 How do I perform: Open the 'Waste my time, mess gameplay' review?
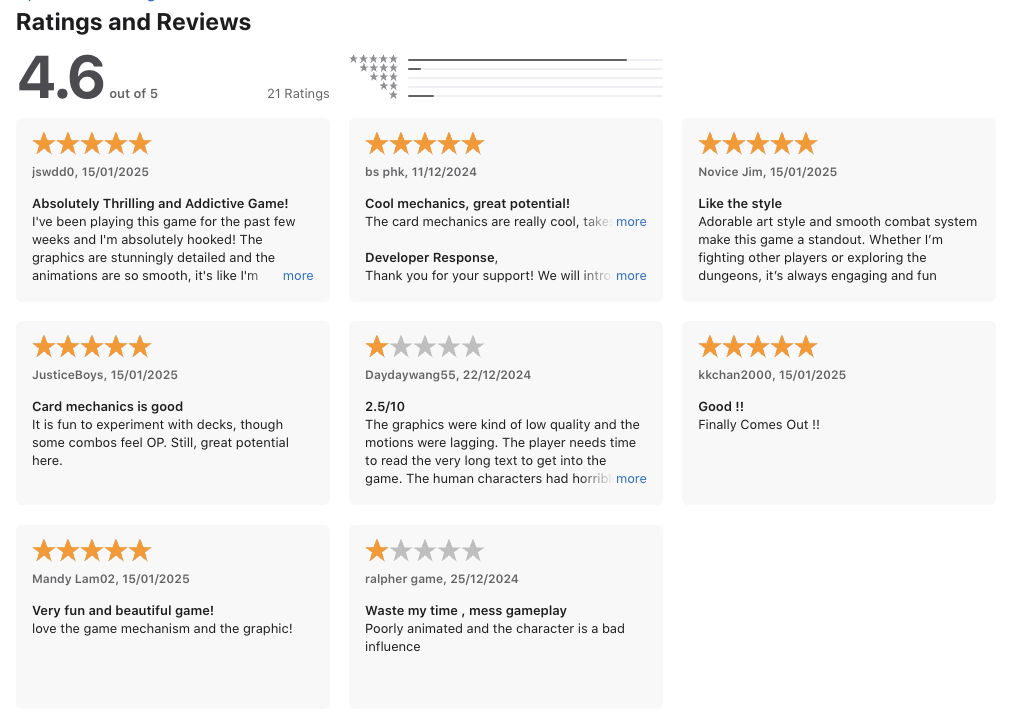[x=506, y=617]
